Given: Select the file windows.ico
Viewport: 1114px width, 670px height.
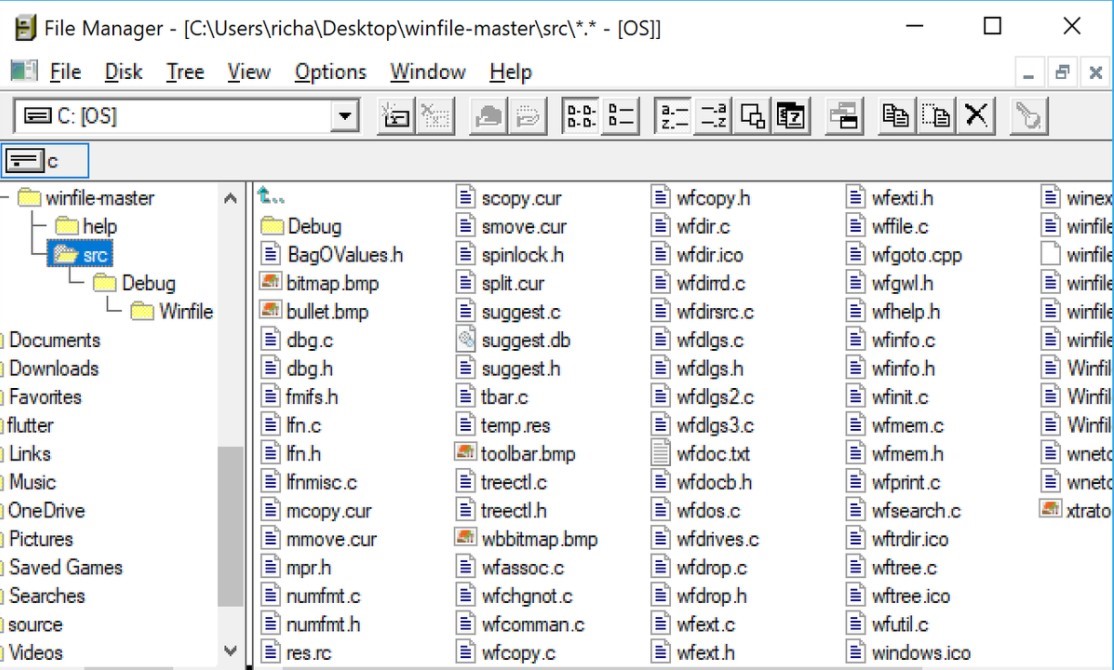Looking at the screenshot, I should click(x=909, y=652).
